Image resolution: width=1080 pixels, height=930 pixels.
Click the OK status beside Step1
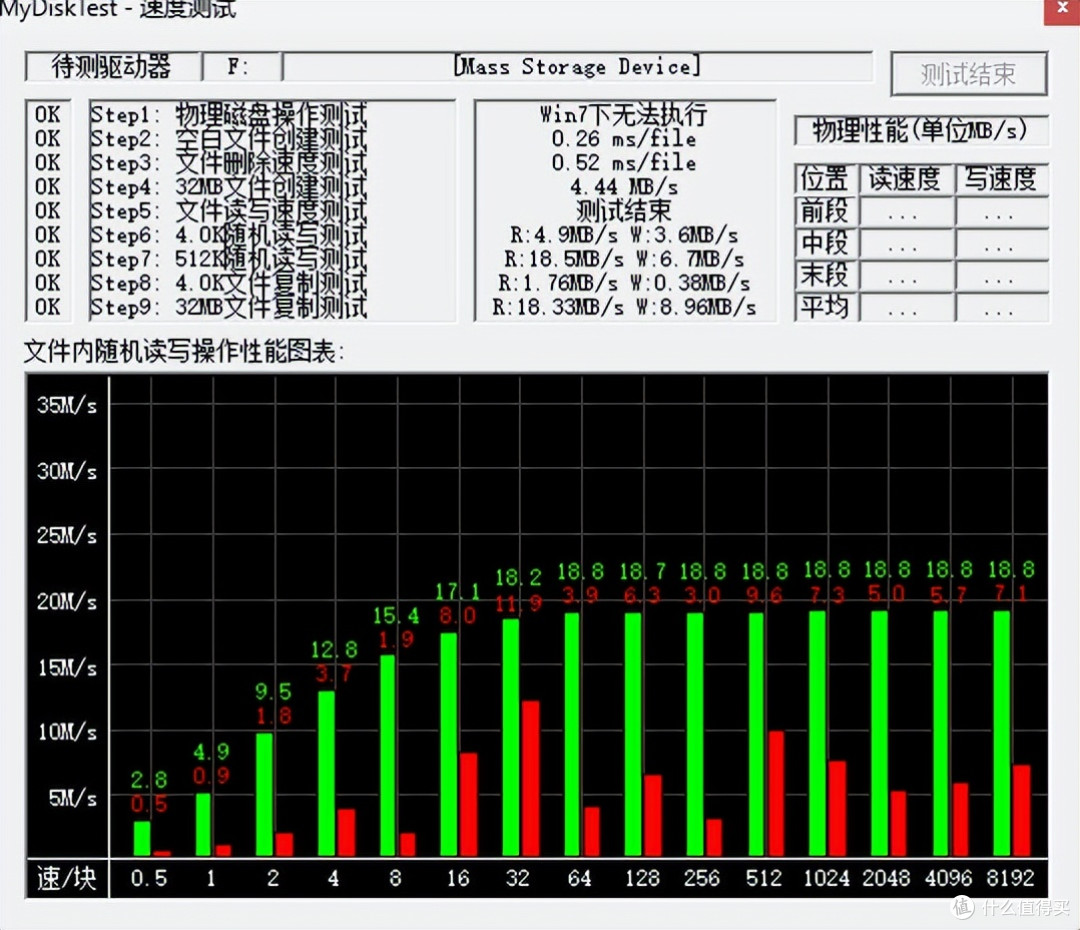48,114
